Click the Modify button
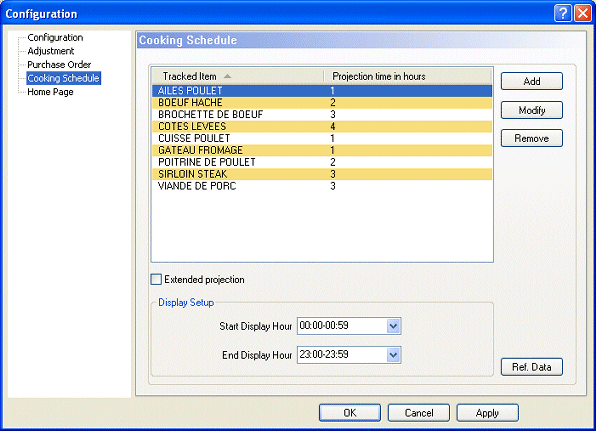 point(531,110)
